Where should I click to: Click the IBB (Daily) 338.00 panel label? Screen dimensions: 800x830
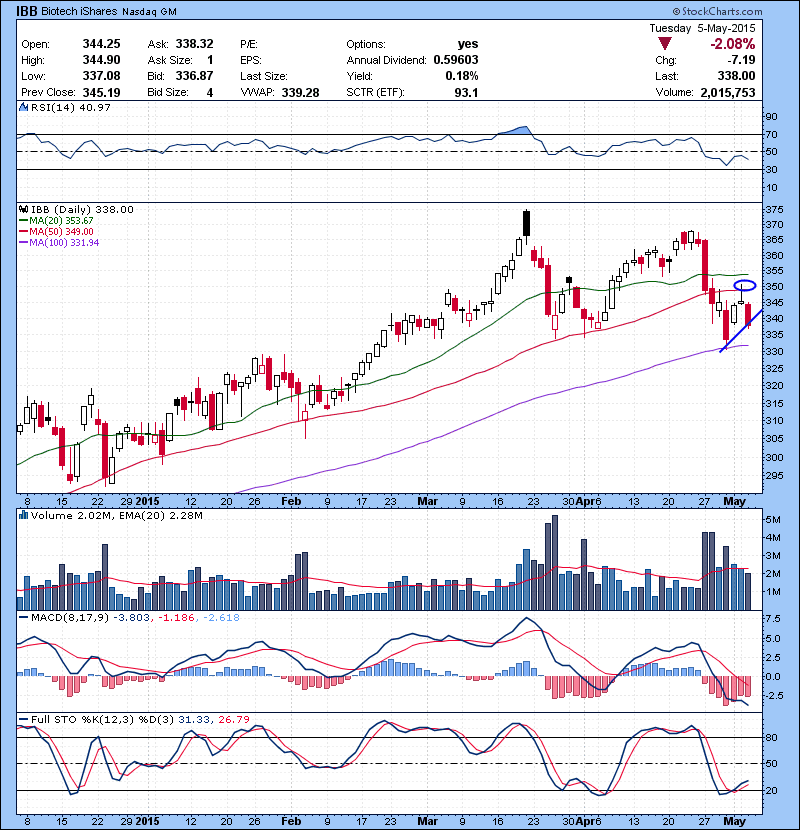pyautogui.click(x=82, y=210)
